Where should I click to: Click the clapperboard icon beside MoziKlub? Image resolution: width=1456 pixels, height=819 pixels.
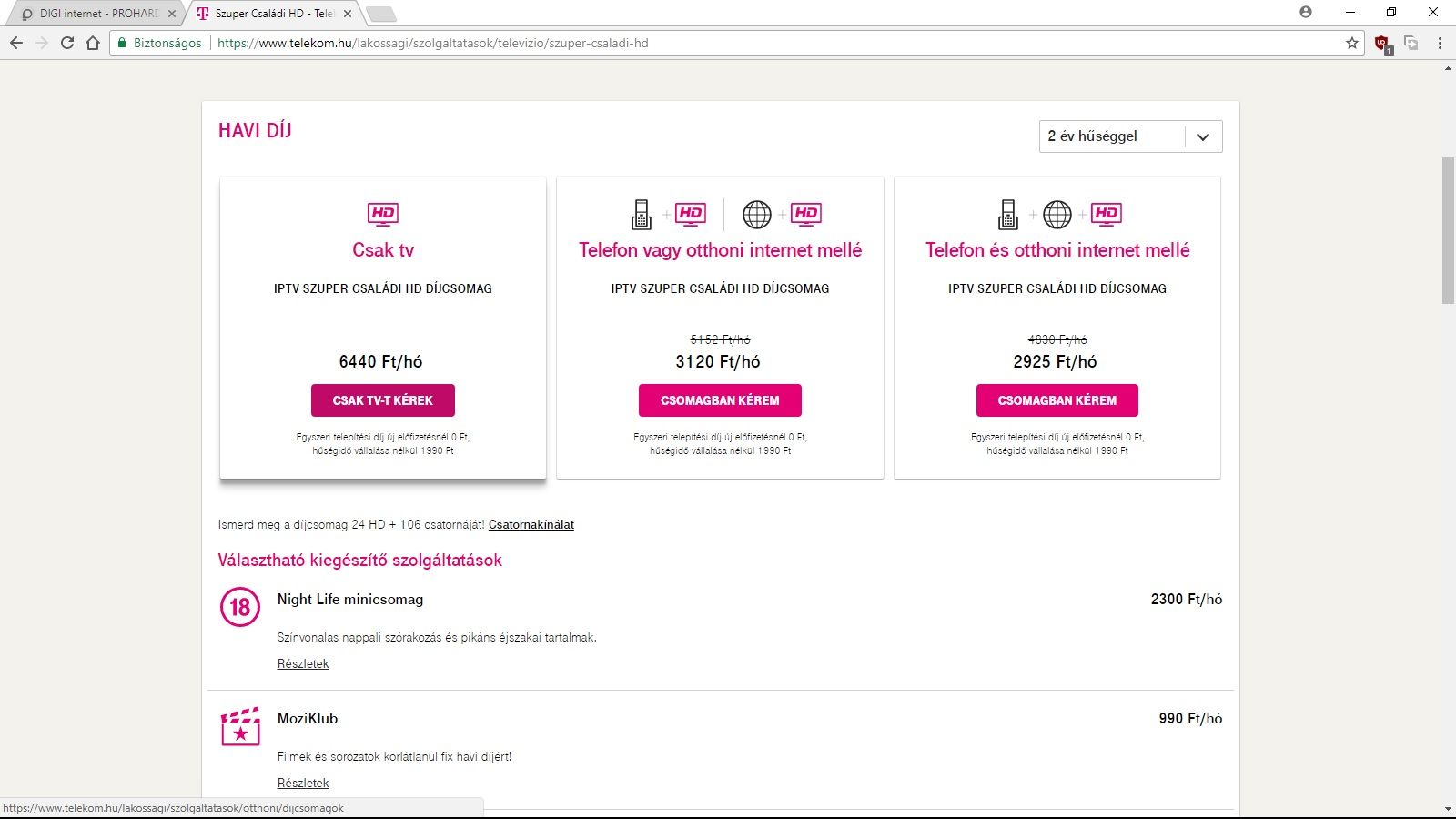[240, 727]
